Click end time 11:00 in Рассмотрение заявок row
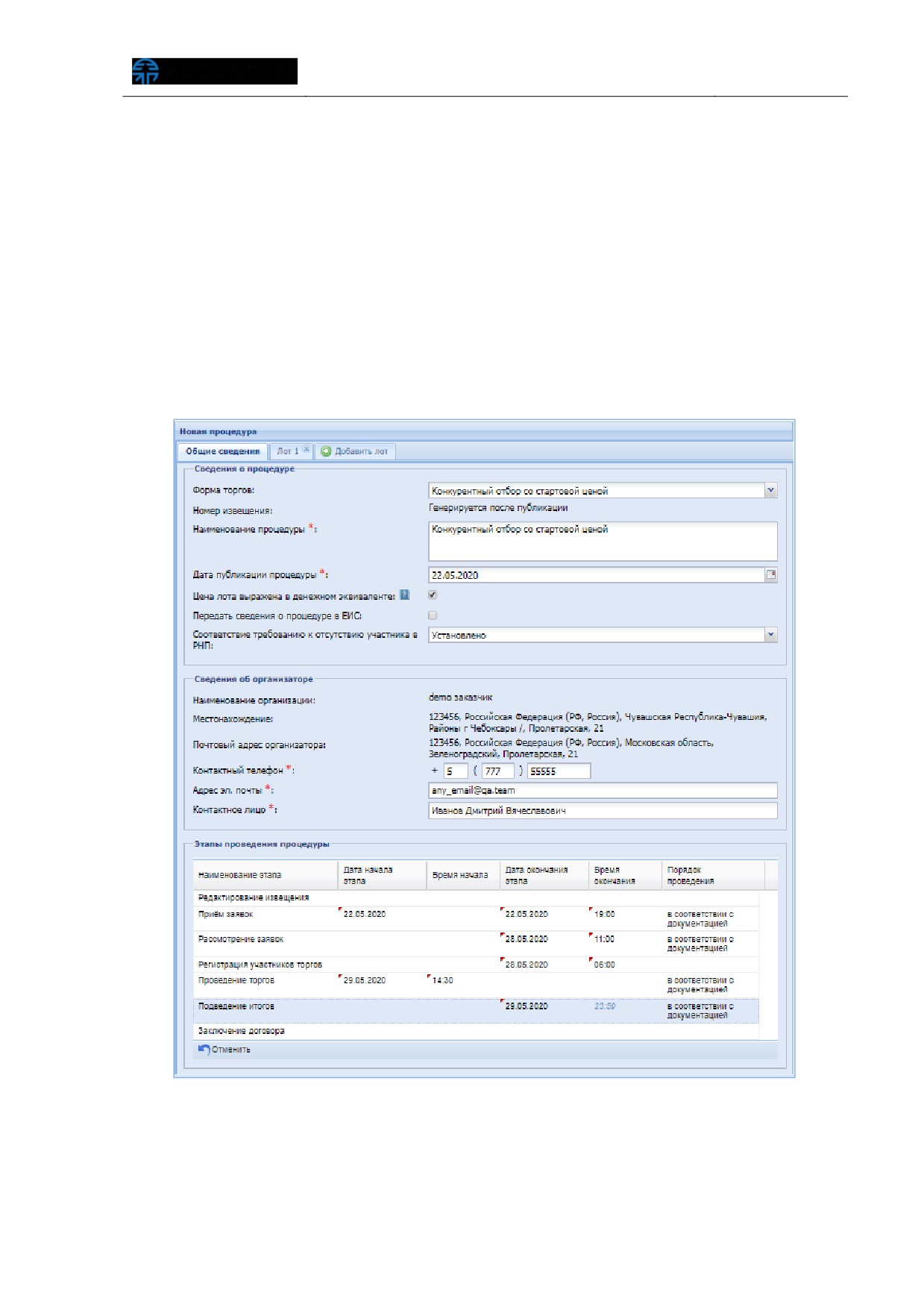 (605, 939)
